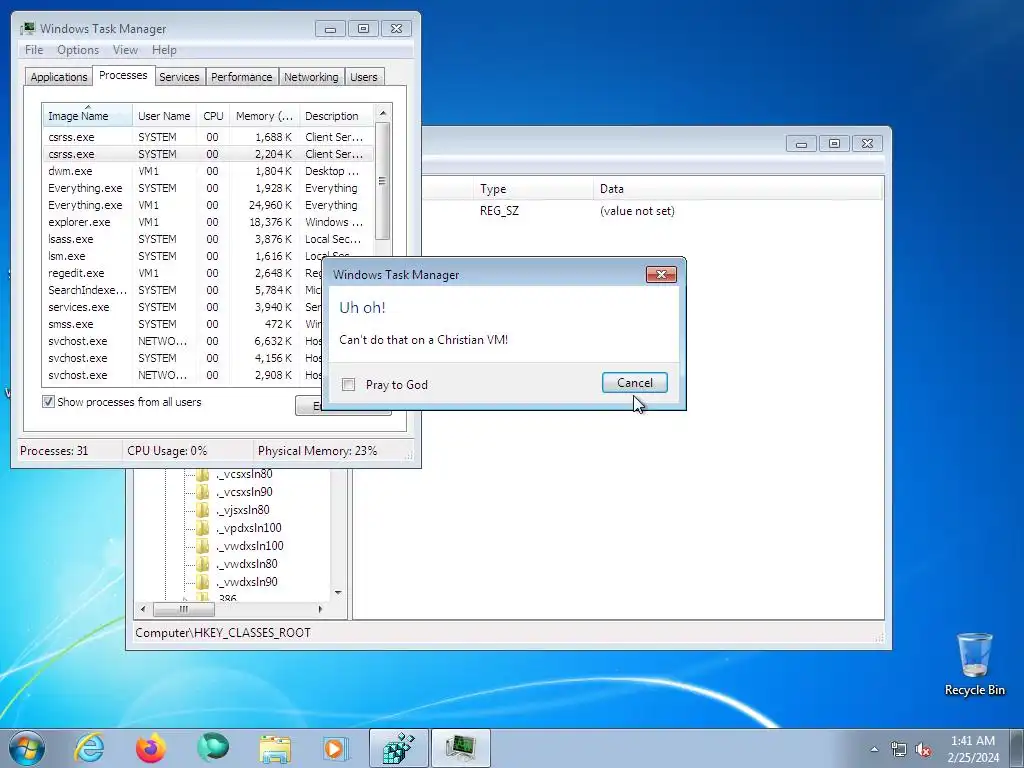
Task: Open the Help menu in Task Manager
Action: pos(164,50)
